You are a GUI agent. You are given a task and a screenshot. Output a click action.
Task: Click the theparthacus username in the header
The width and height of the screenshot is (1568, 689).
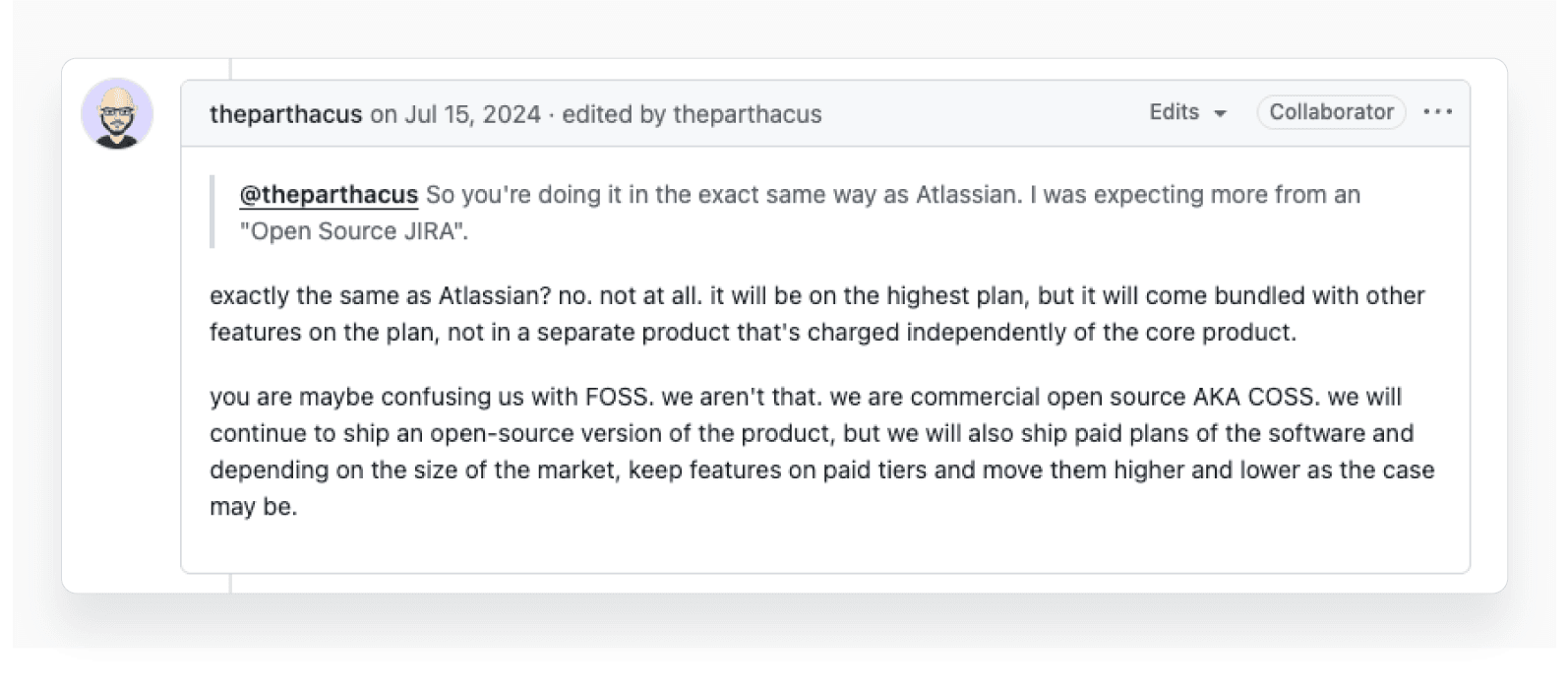(285, 114)
